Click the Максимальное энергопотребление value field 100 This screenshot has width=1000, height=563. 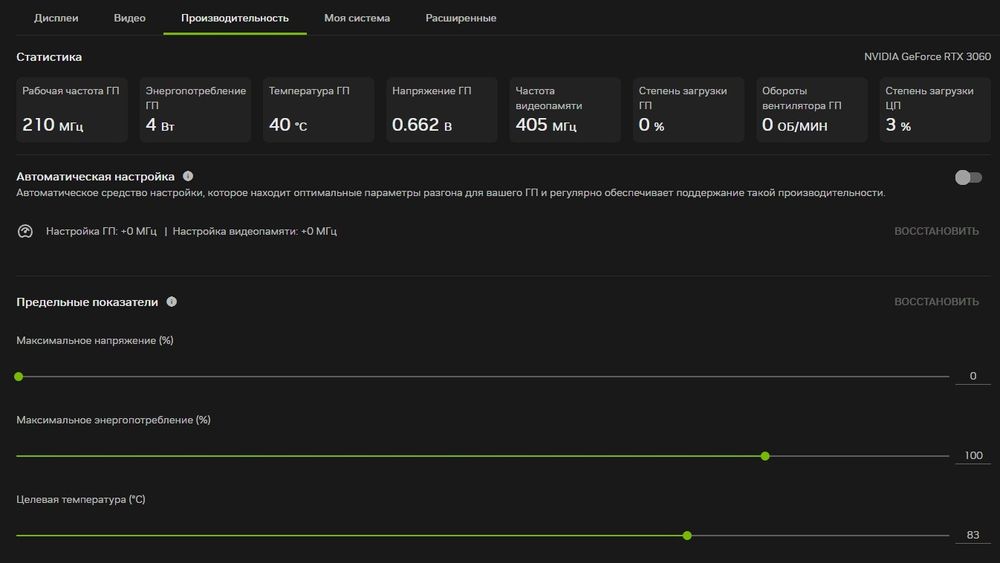click(973, 455)
